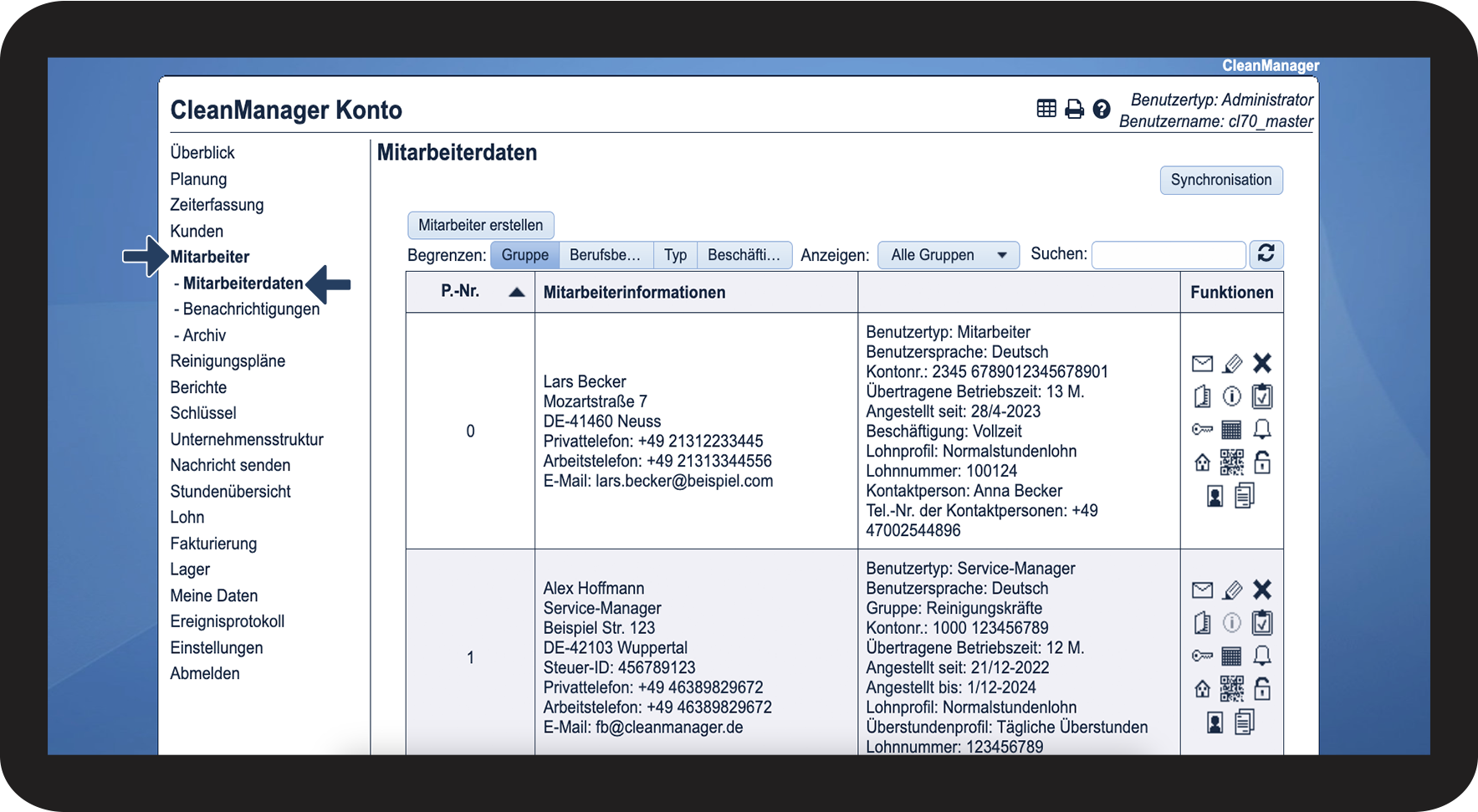Open Zeiterfassung in the sidebar
The height and width of the screenshot is (812, 1478).
(217, 205)
